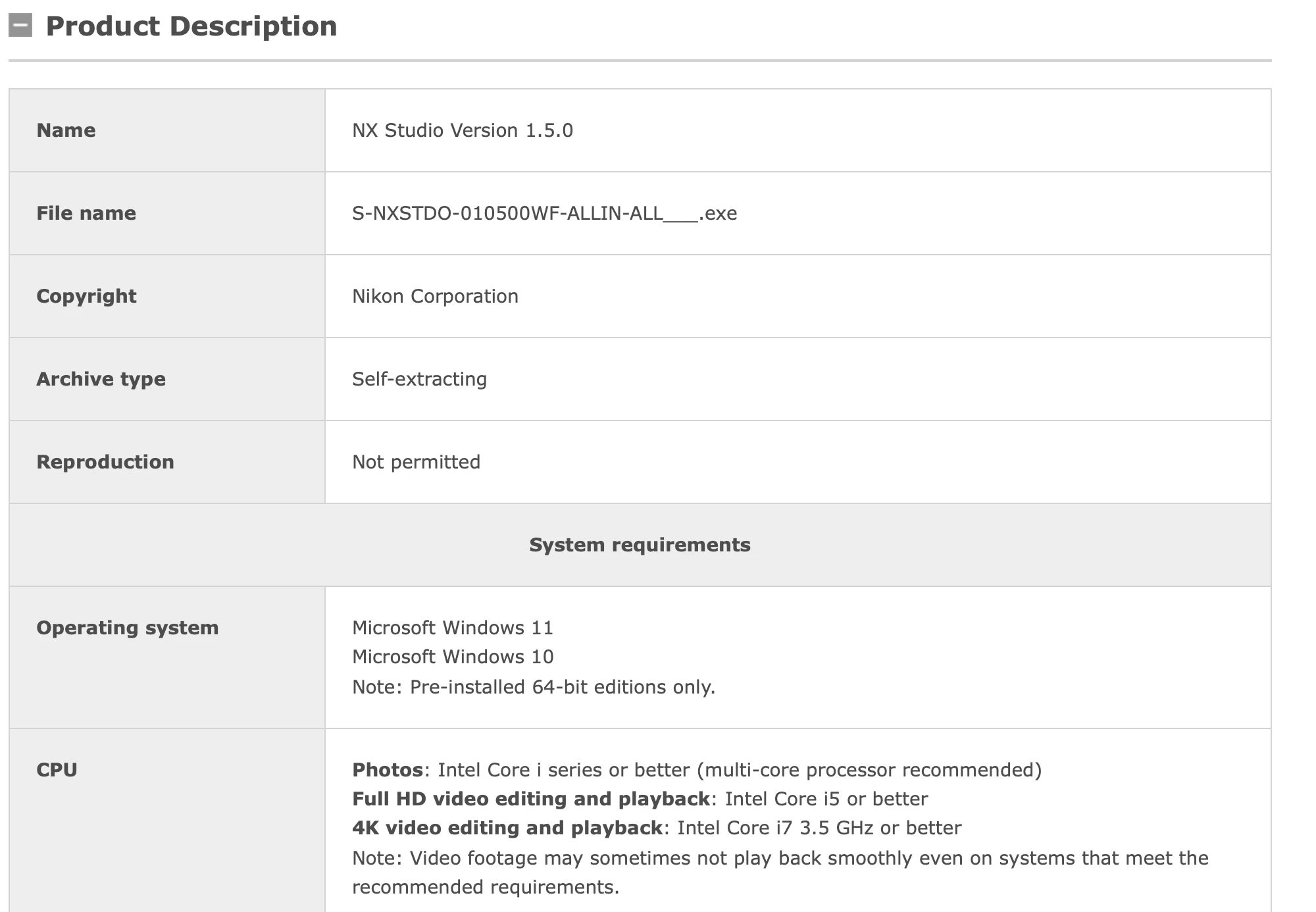Click the Full HD video editing requirement line
The height and width of the screenshot is (912, 1316).
pos(640,799)
